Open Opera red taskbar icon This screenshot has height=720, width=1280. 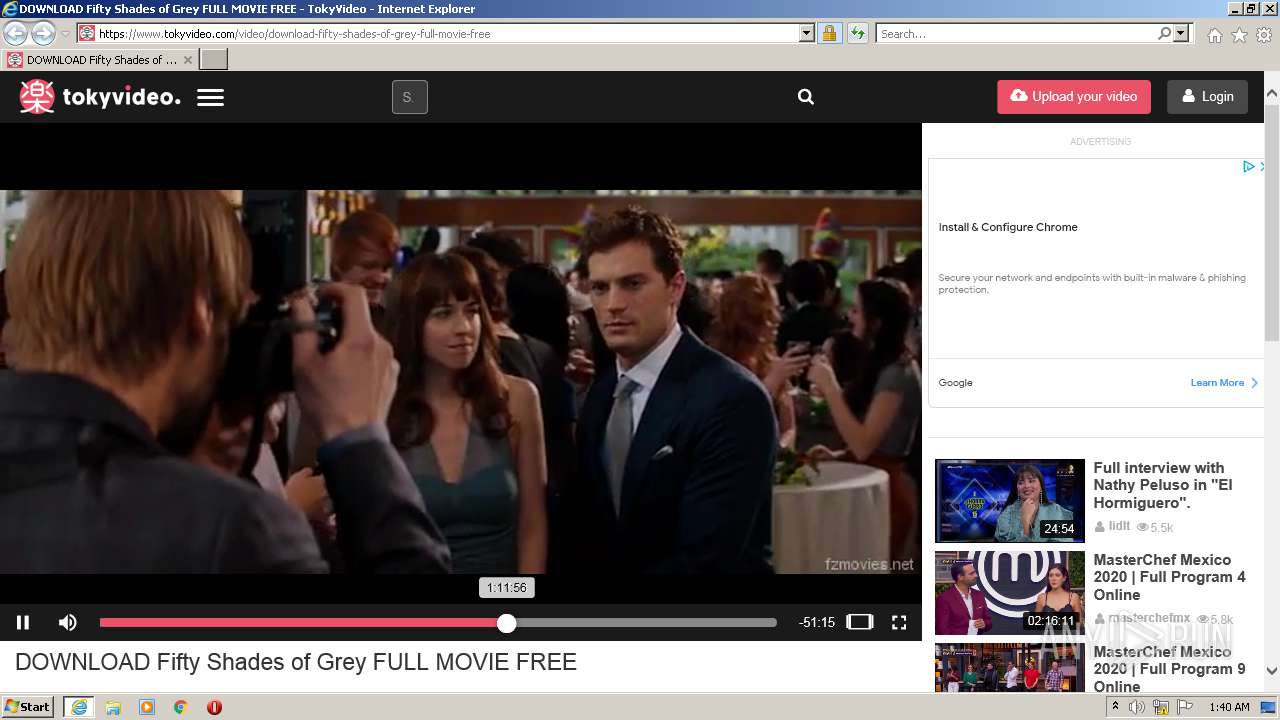214,707
